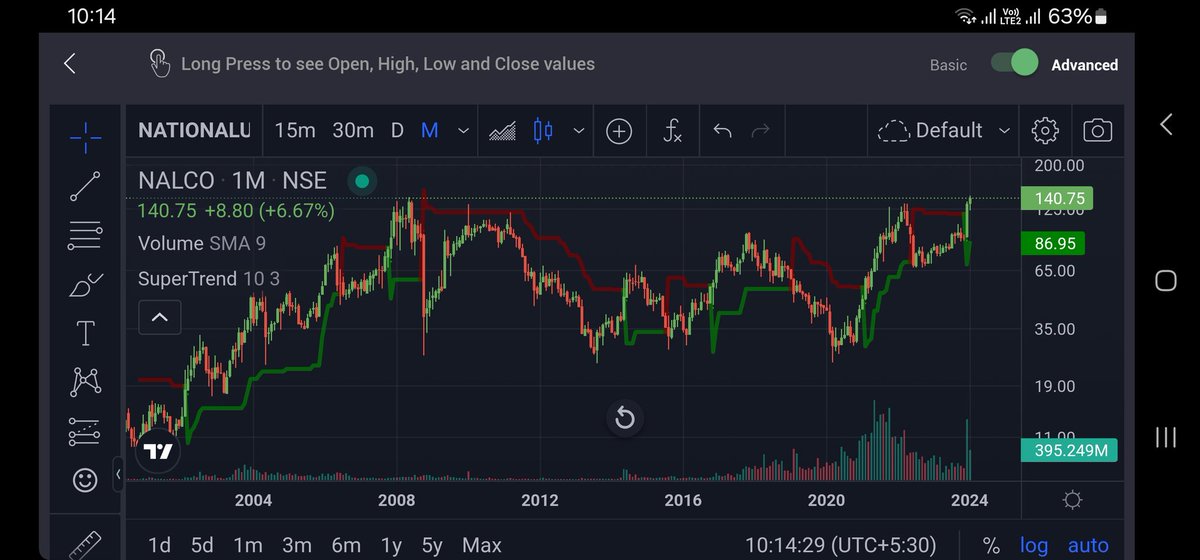
Task: Click the 140.75 current price label
Action: tap(1056, 199)
